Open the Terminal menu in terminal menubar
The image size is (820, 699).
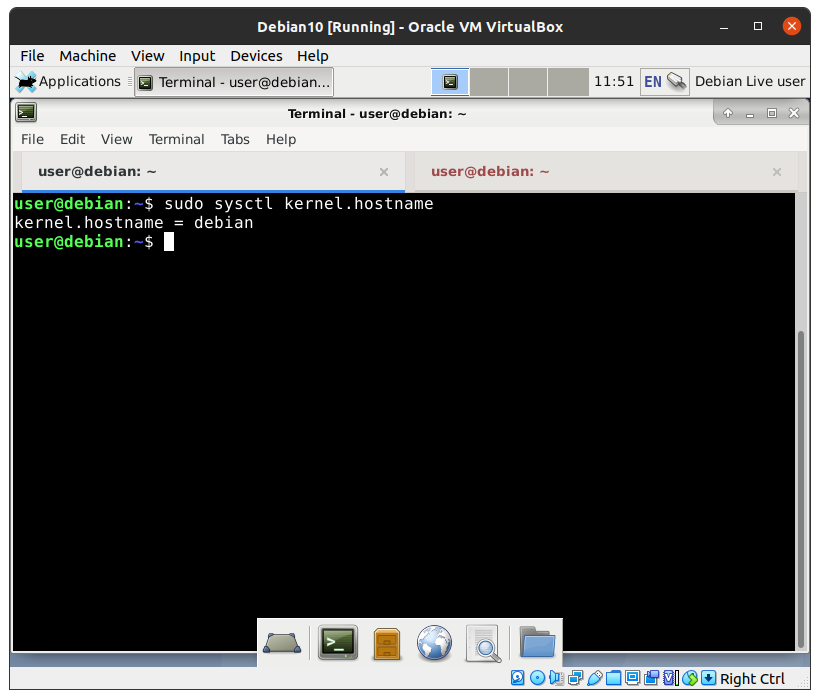click(x=176, y=139)
